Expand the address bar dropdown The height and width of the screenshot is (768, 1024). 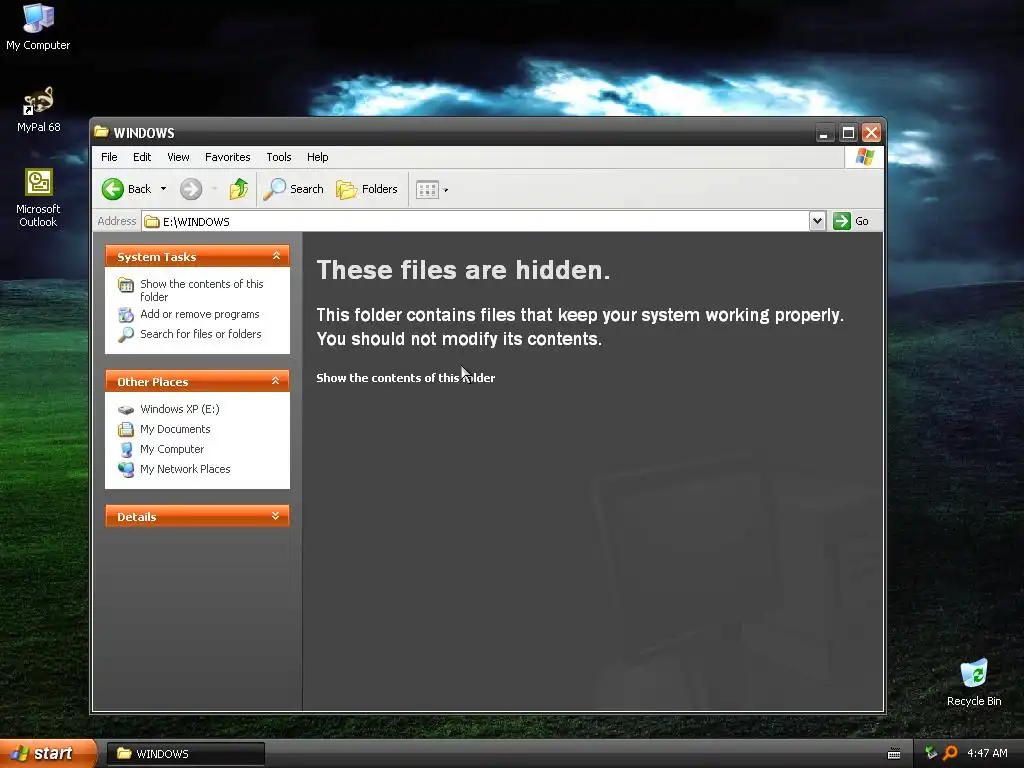pyautogui.click(x=817, y=221)
